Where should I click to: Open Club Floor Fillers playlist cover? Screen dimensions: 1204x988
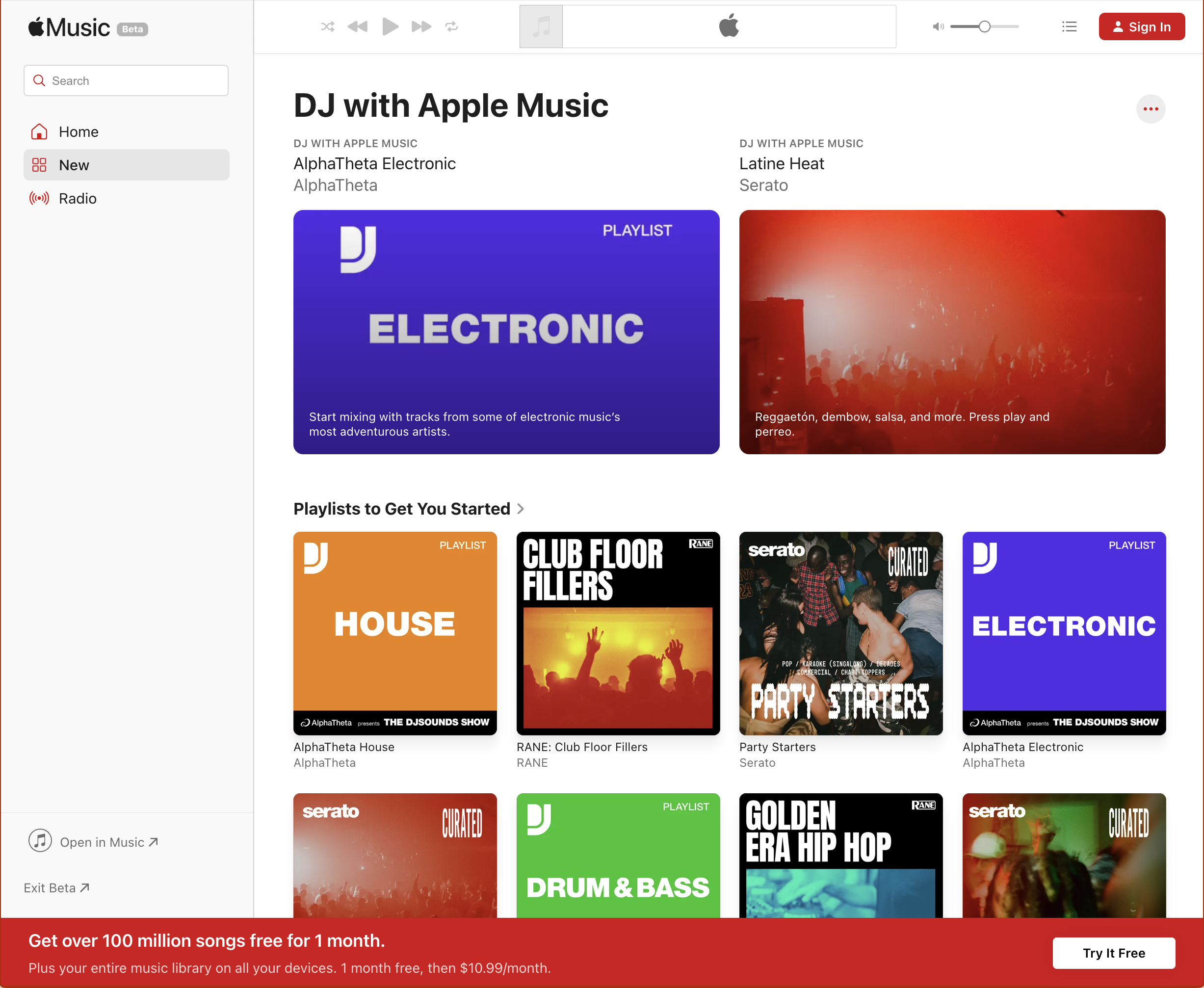click(x=618, y=633)
